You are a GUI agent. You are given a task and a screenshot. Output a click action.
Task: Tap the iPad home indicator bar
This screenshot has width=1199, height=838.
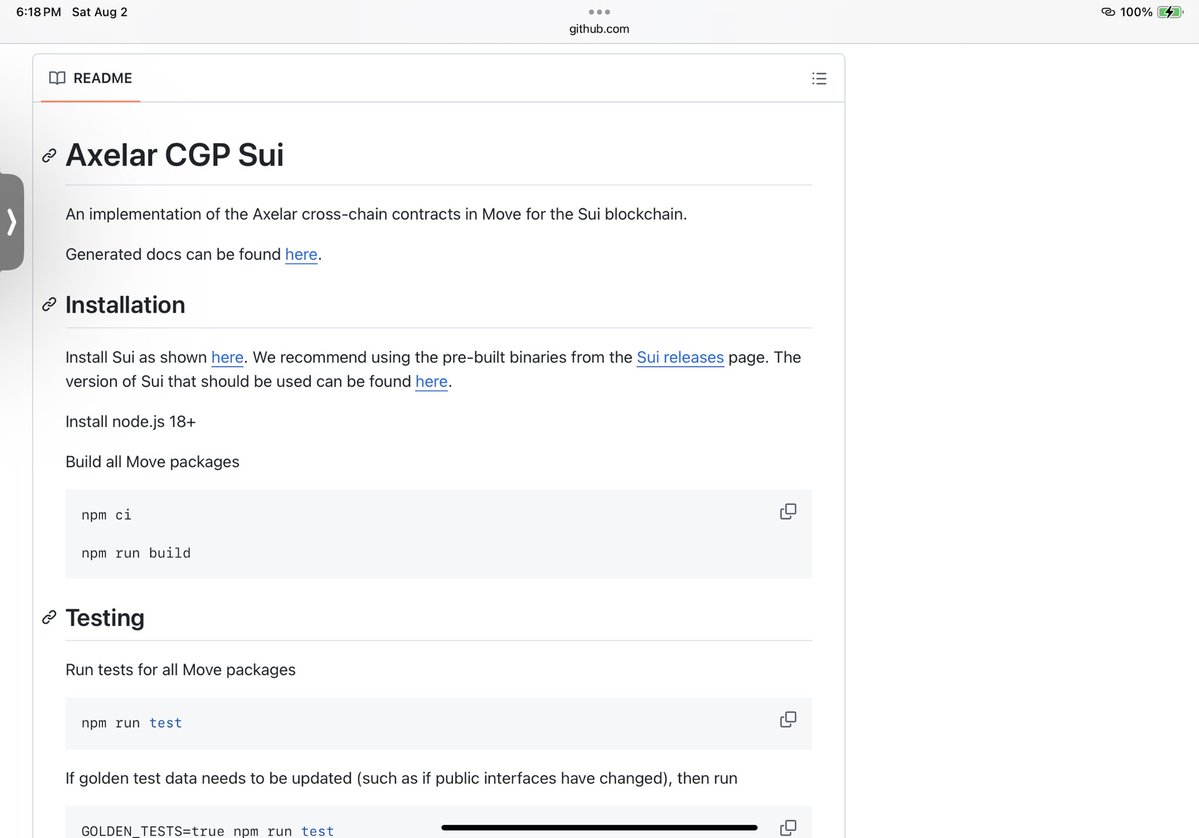pyautogui.click(x=600, y=827)
